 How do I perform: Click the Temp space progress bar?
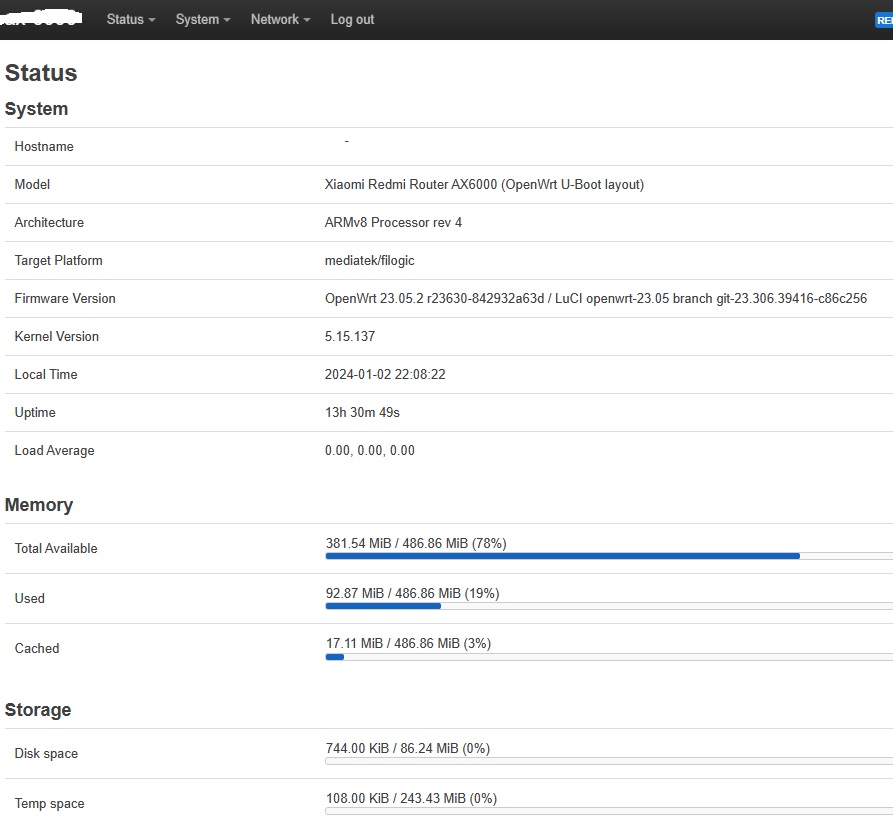coord(609,811)
